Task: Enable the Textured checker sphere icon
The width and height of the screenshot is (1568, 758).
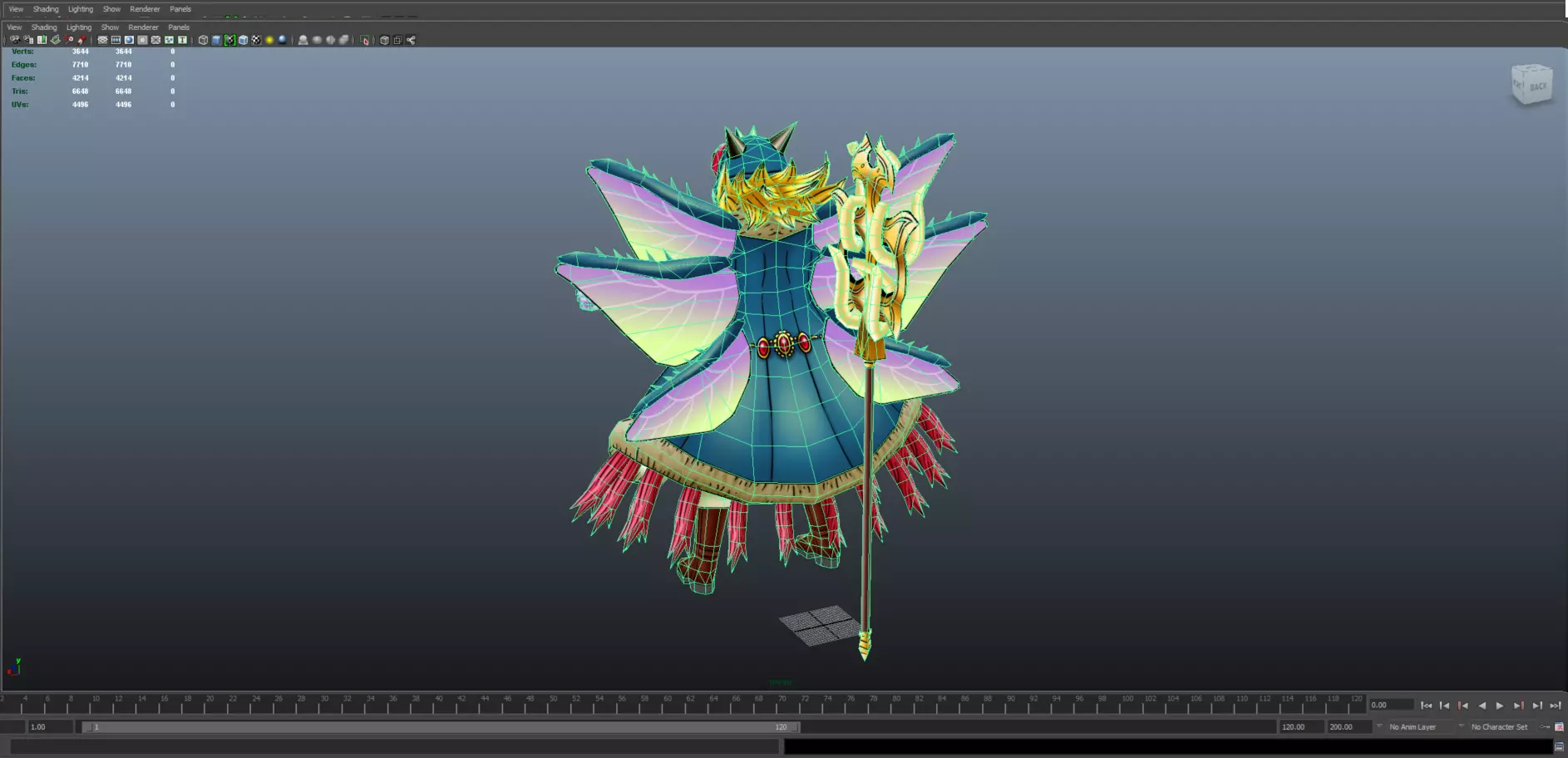Action: point(256,40)
